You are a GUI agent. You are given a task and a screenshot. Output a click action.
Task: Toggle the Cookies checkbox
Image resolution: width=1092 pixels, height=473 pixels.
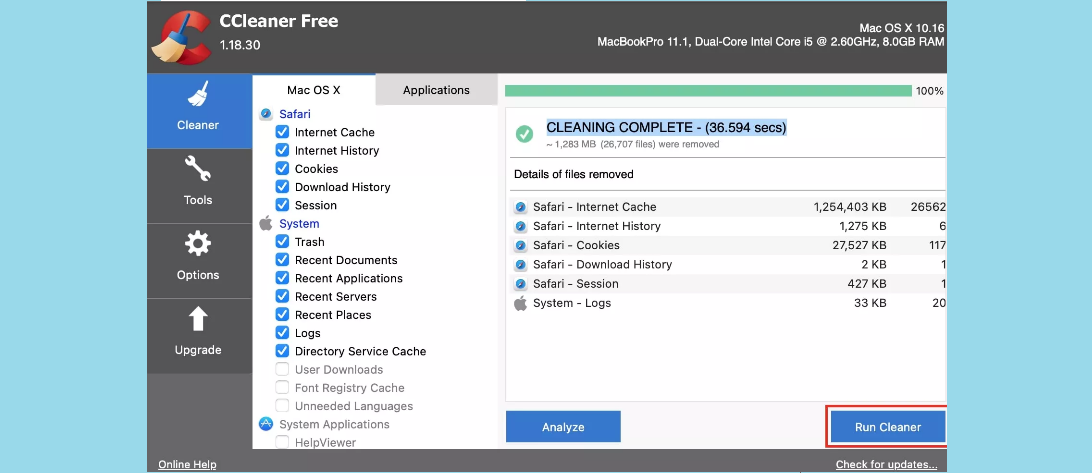click(x=282, y=168)
